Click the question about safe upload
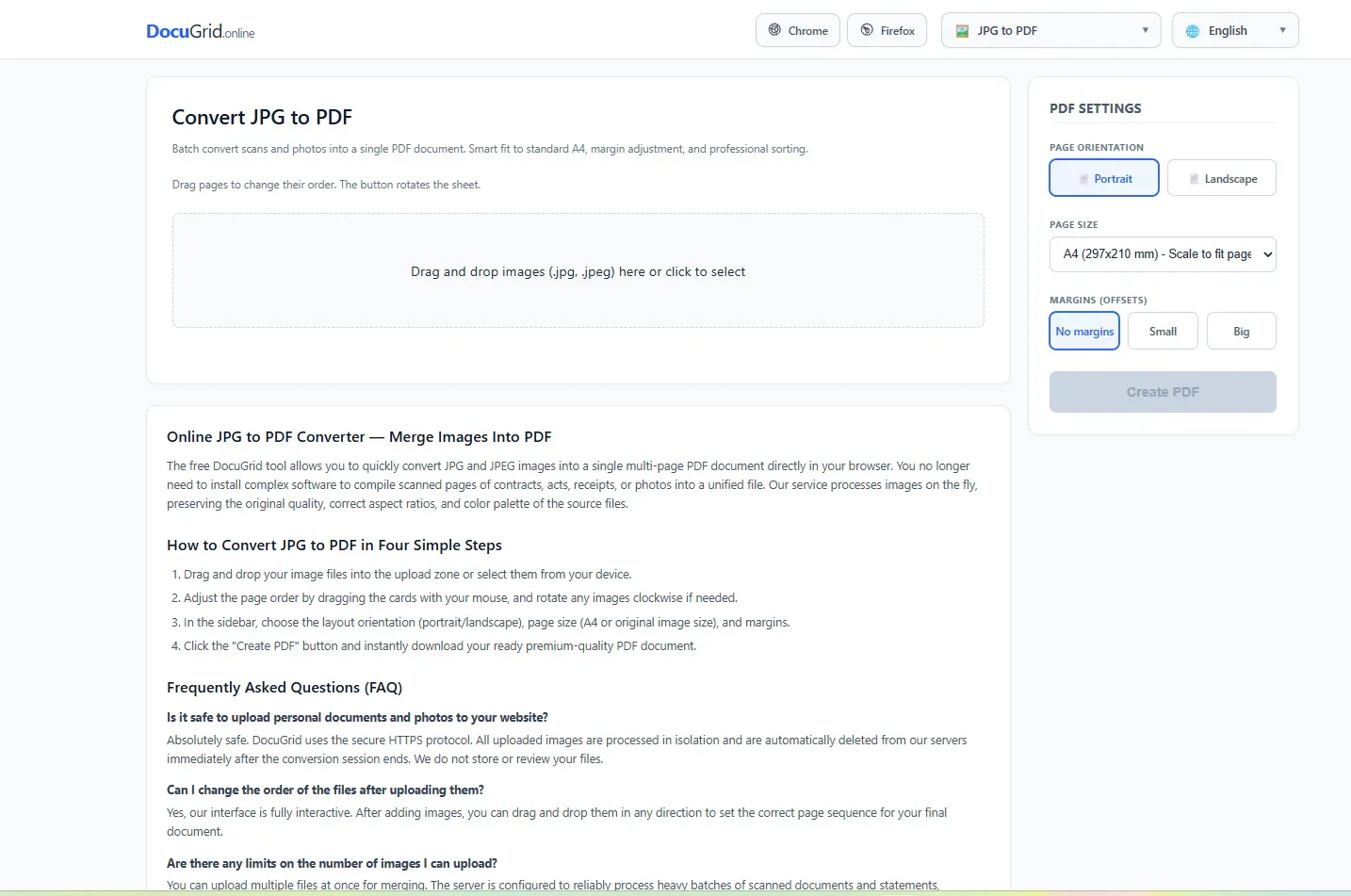1351x896 pixels. tap(357, 718)
